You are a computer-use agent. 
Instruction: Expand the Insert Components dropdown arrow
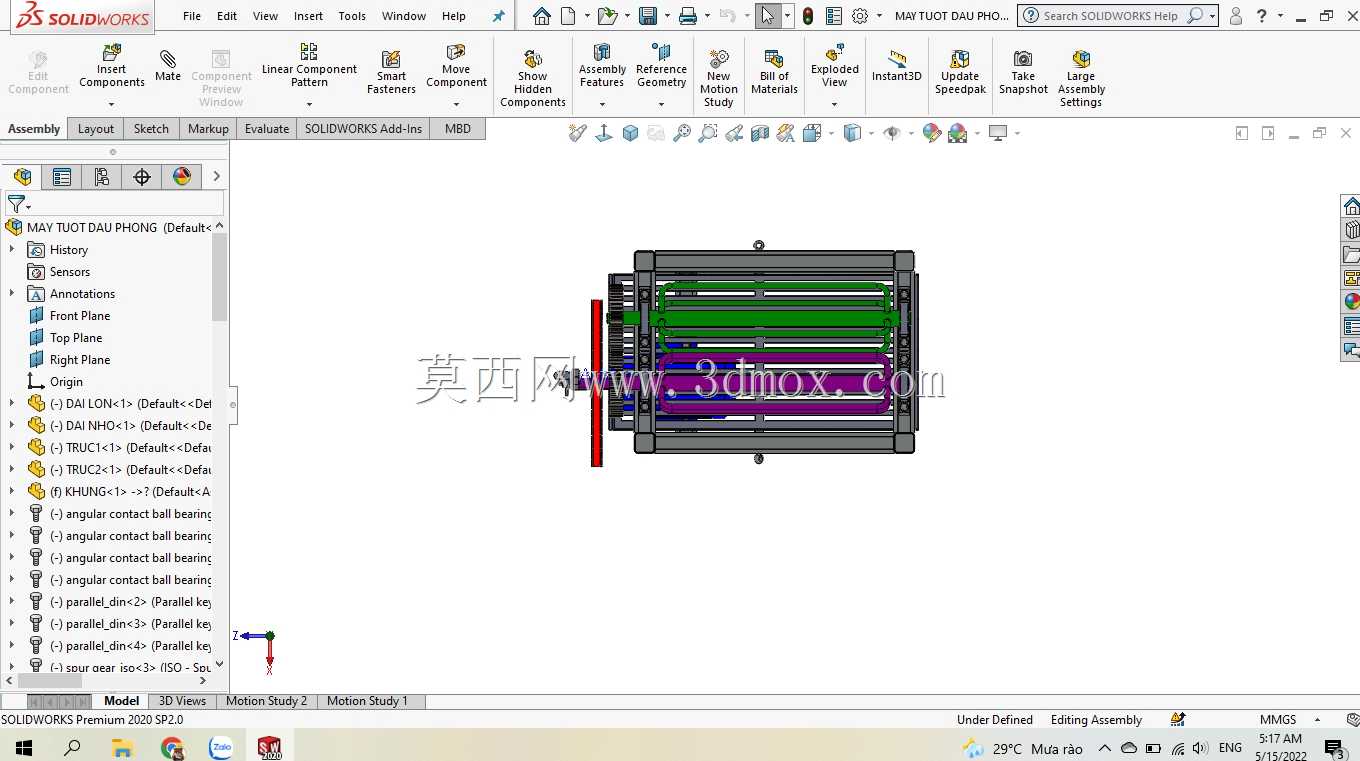(x=112, y=104)
